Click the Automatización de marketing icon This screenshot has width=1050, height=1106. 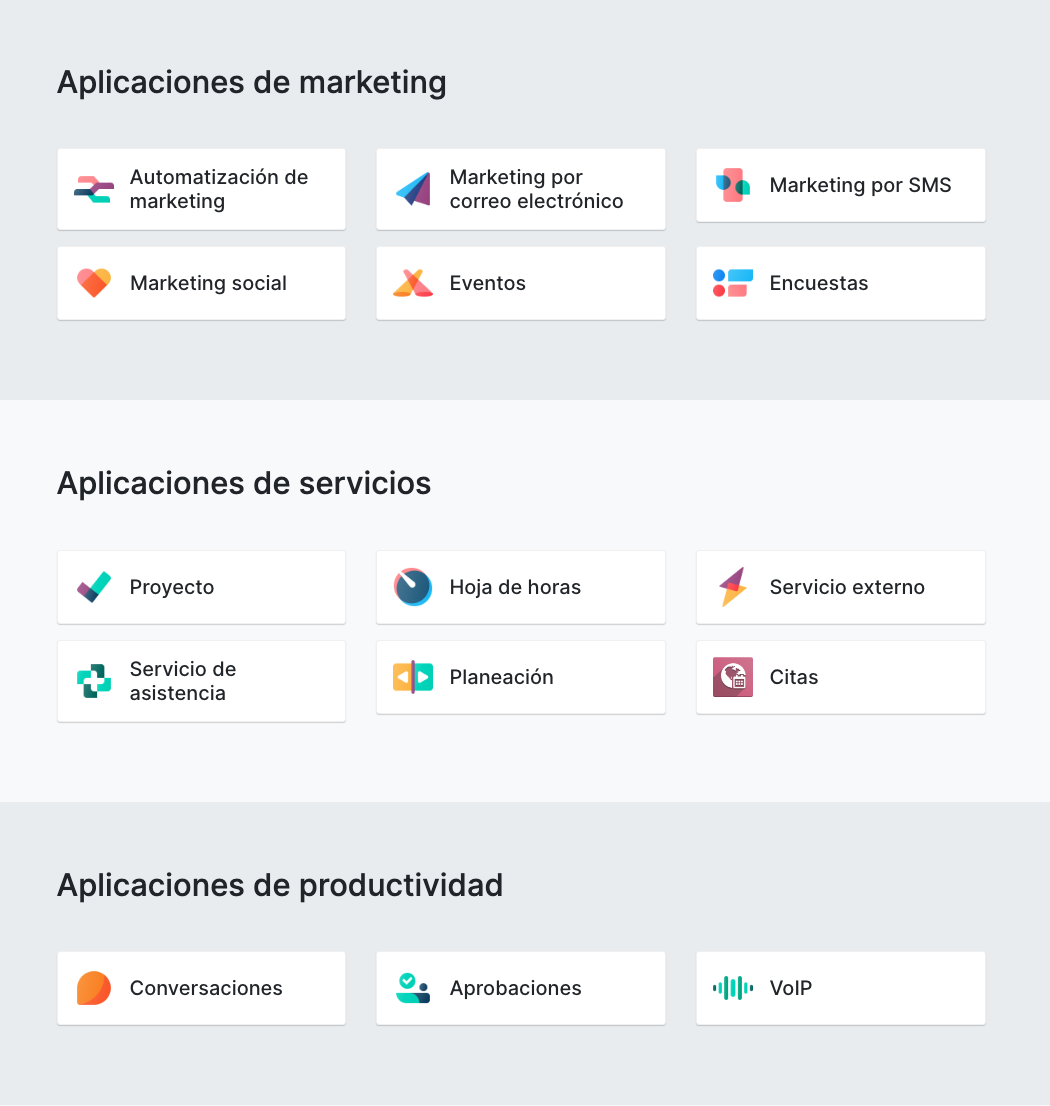(94, 189)
